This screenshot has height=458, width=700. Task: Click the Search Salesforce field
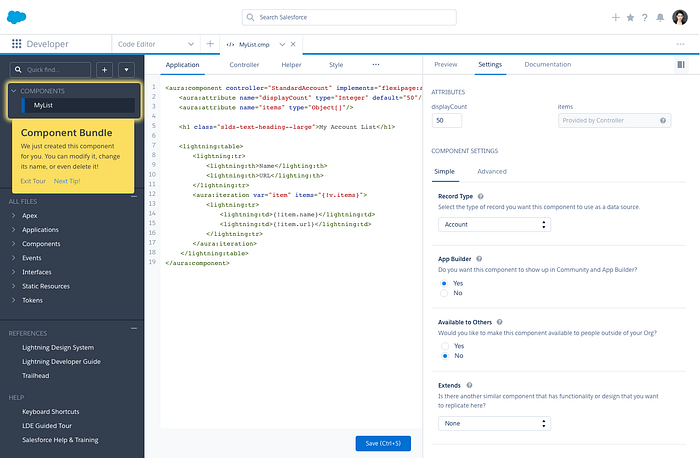349,18
